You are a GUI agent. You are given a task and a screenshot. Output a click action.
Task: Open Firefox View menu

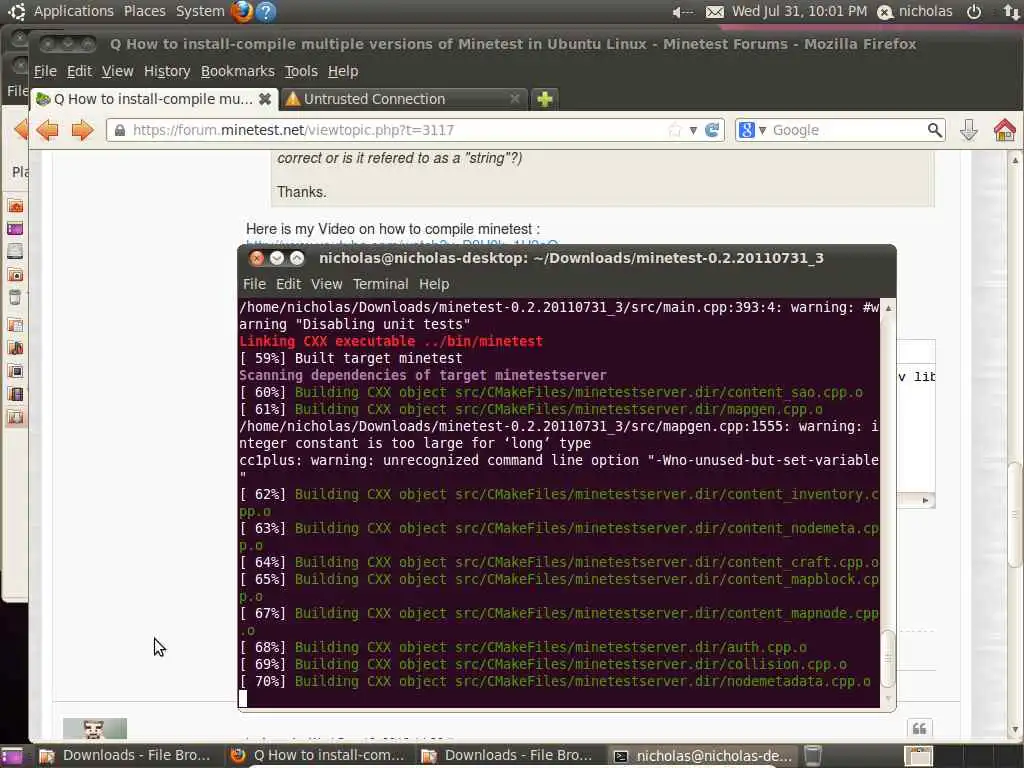click(x=118, y=71)
